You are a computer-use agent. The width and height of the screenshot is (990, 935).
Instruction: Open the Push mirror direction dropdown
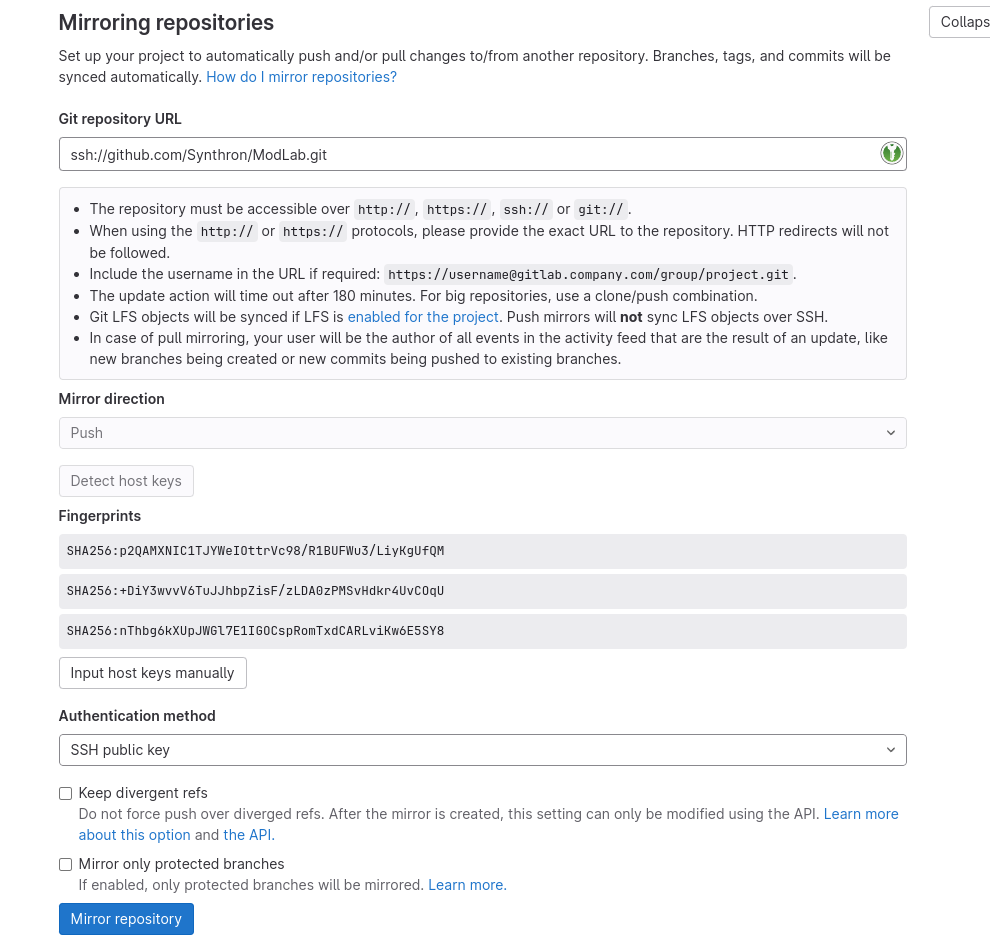[482, 433]
